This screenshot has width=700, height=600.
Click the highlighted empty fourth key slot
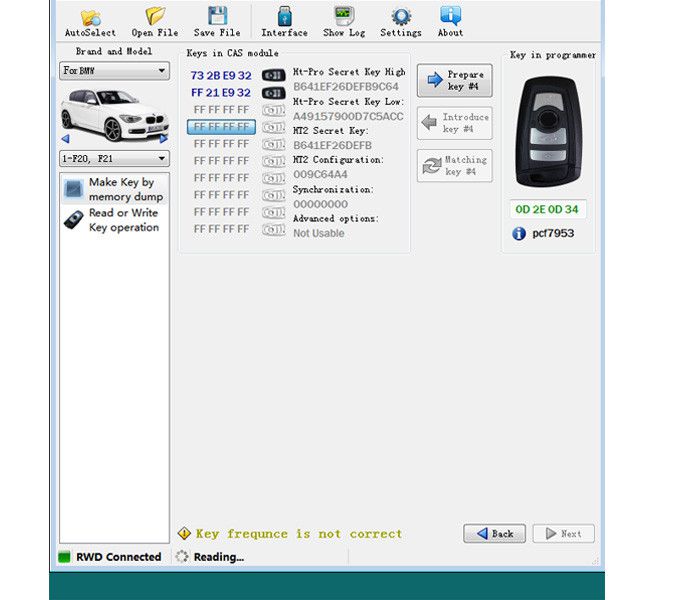tap(221, 127)
